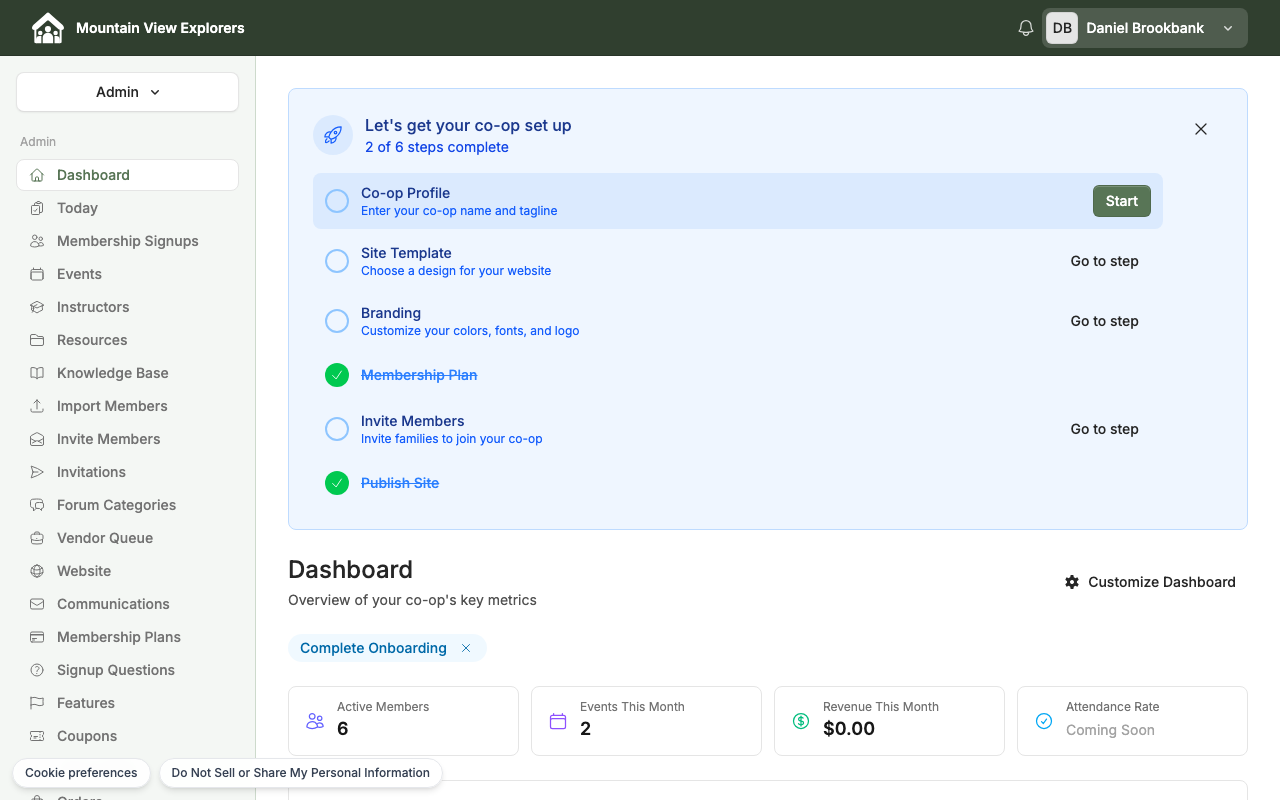Toggle the Branding step circle
Viewport: 1280px width, 800px height.
[337, 321]
